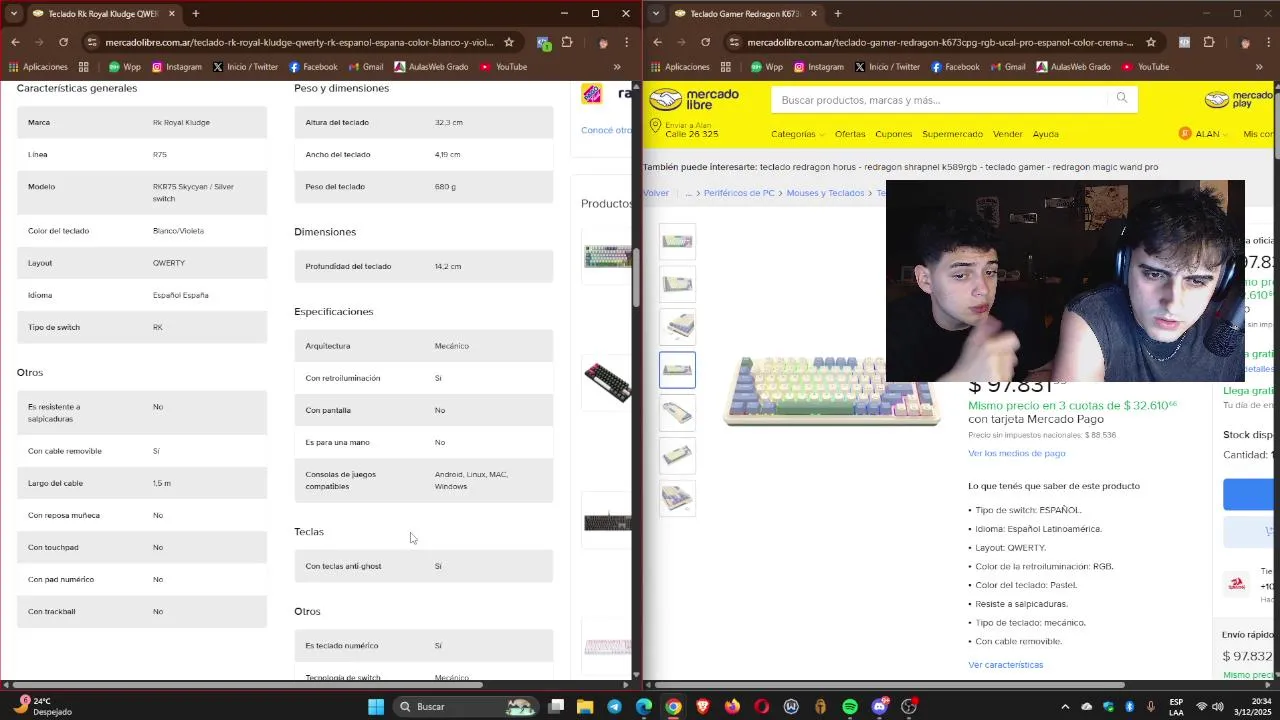Open the Ofertas menu item
Viewport: 1280px width, 720px height.
point(850,134)
